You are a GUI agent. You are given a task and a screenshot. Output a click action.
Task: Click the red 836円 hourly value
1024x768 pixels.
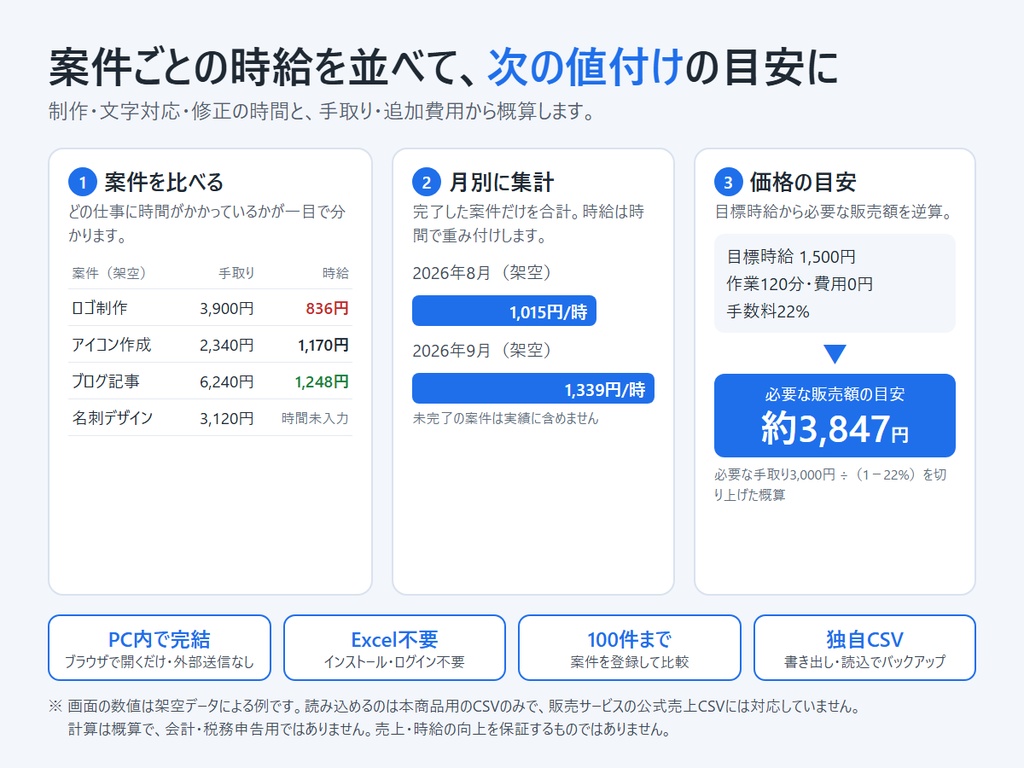pyautogui.click(x=327, y=308)
